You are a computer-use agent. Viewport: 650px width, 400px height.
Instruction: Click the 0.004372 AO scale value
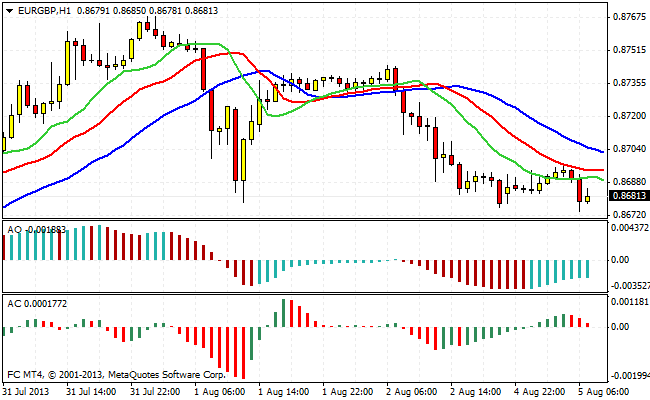click(630, 228)
